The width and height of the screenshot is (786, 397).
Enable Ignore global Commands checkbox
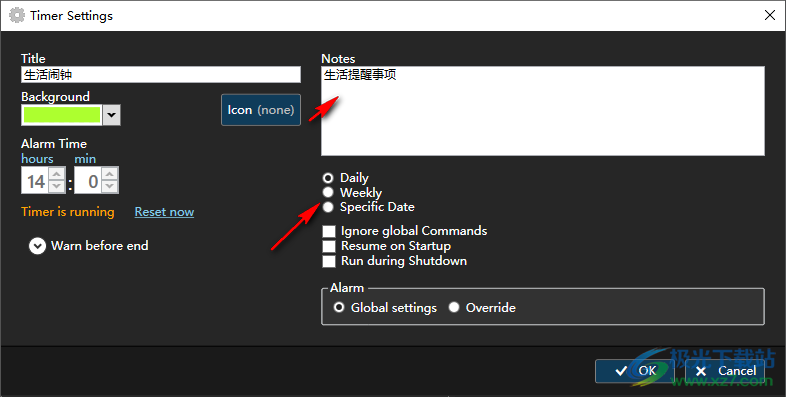point(329,231)
